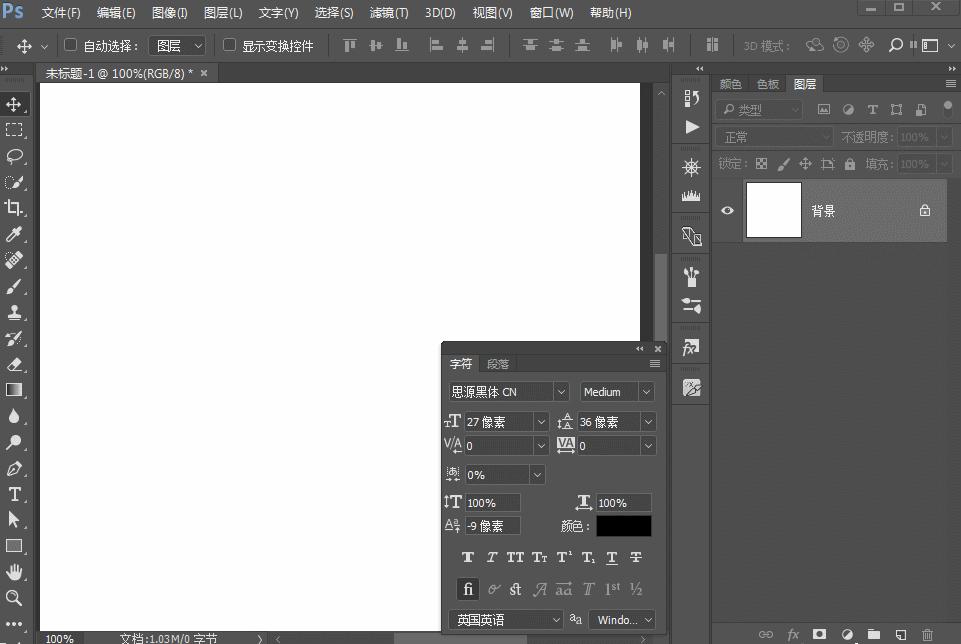Image resolution: width=961 pixels, height=644 pixels.
Task: Open the 滤镜 menu
Action: point(389,13)
